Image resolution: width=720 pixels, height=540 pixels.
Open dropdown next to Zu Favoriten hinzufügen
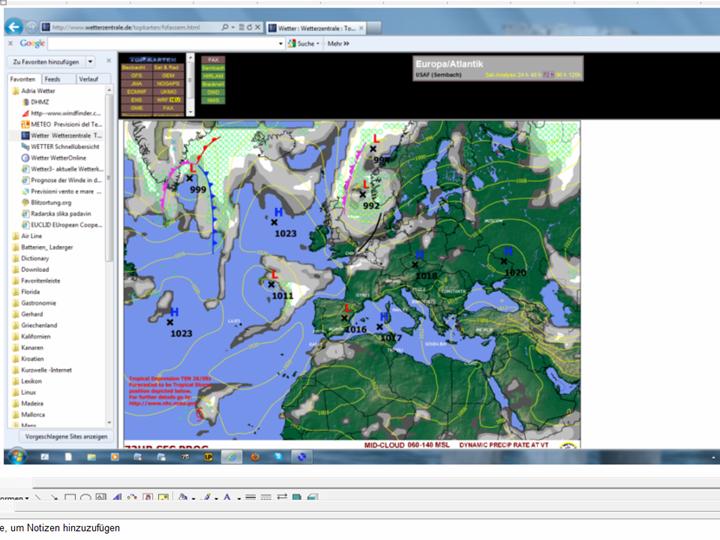click(91, 62)
